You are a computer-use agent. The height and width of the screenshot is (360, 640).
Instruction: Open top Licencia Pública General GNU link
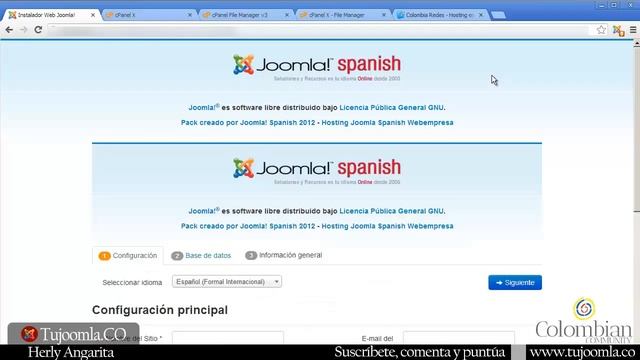(x=391, y=107)
